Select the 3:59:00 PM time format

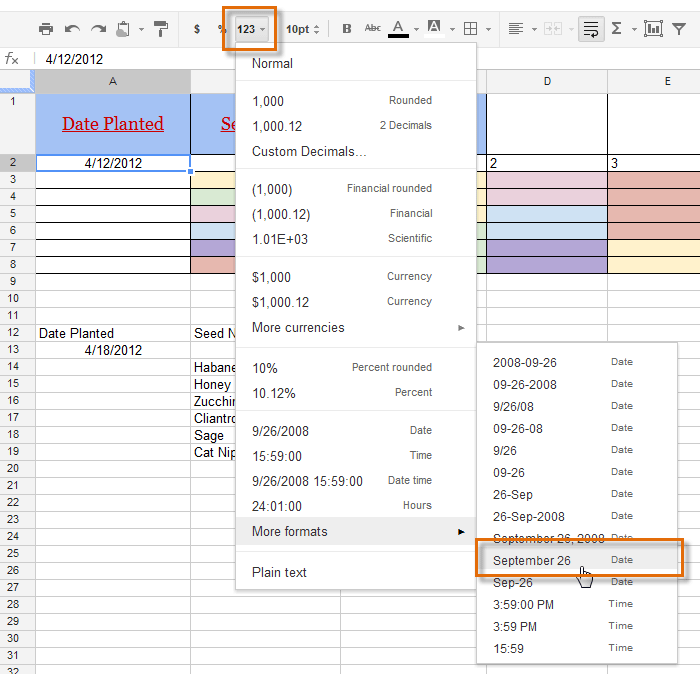point(577,604)
